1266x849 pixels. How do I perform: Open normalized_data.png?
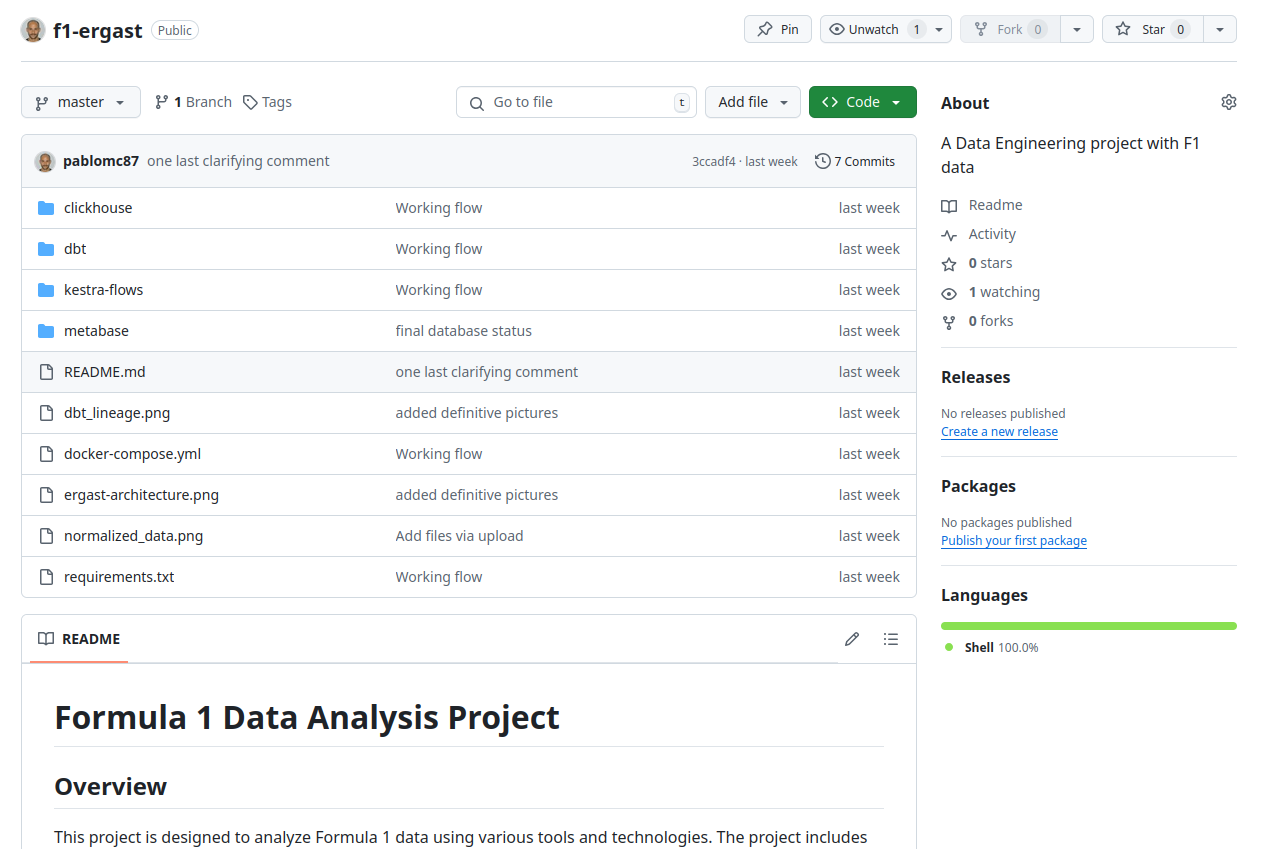(133, 536)
